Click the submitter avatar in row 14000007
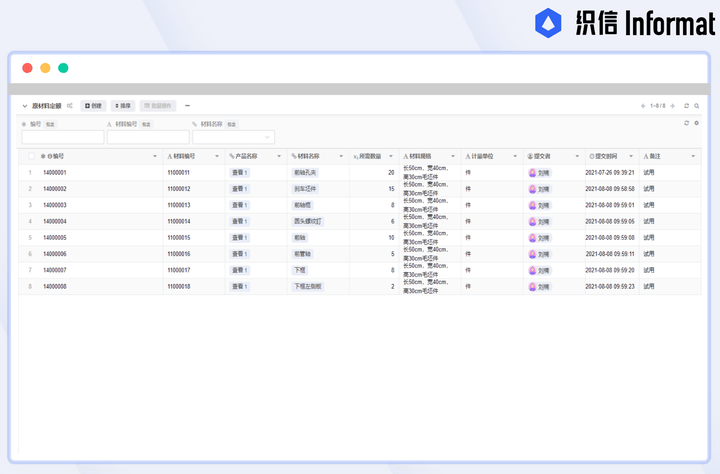Screen dimensions: 720x474 coord(533,271)
